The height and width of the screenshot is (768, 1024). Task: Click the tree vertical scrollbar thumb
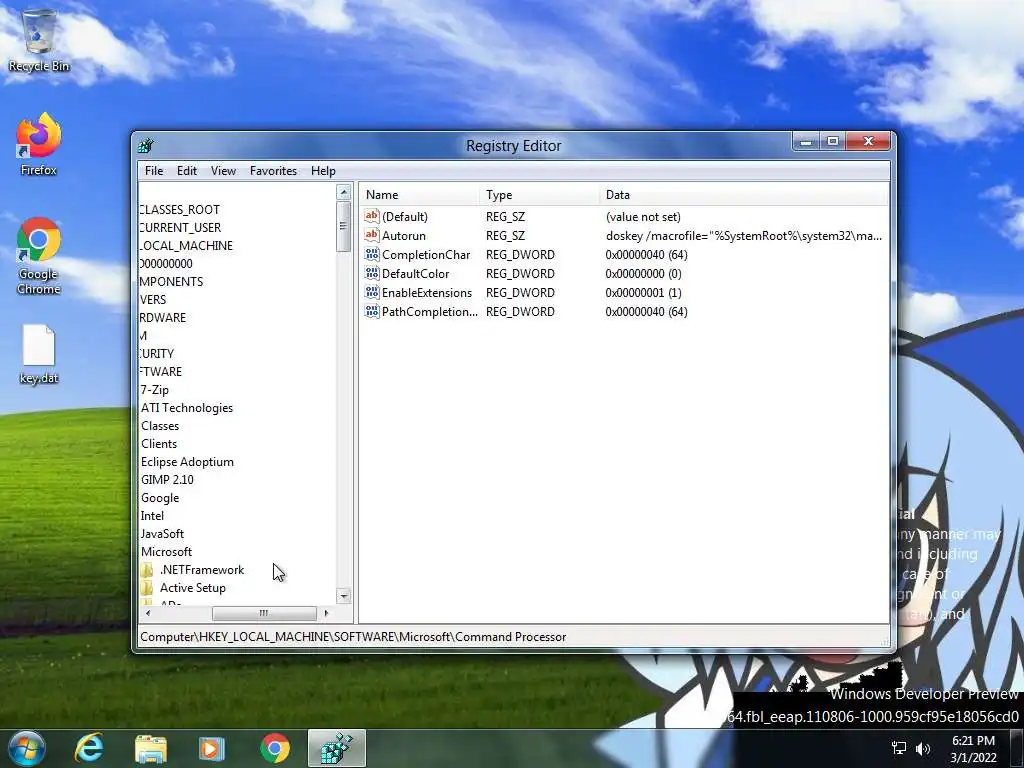(344, 226)
